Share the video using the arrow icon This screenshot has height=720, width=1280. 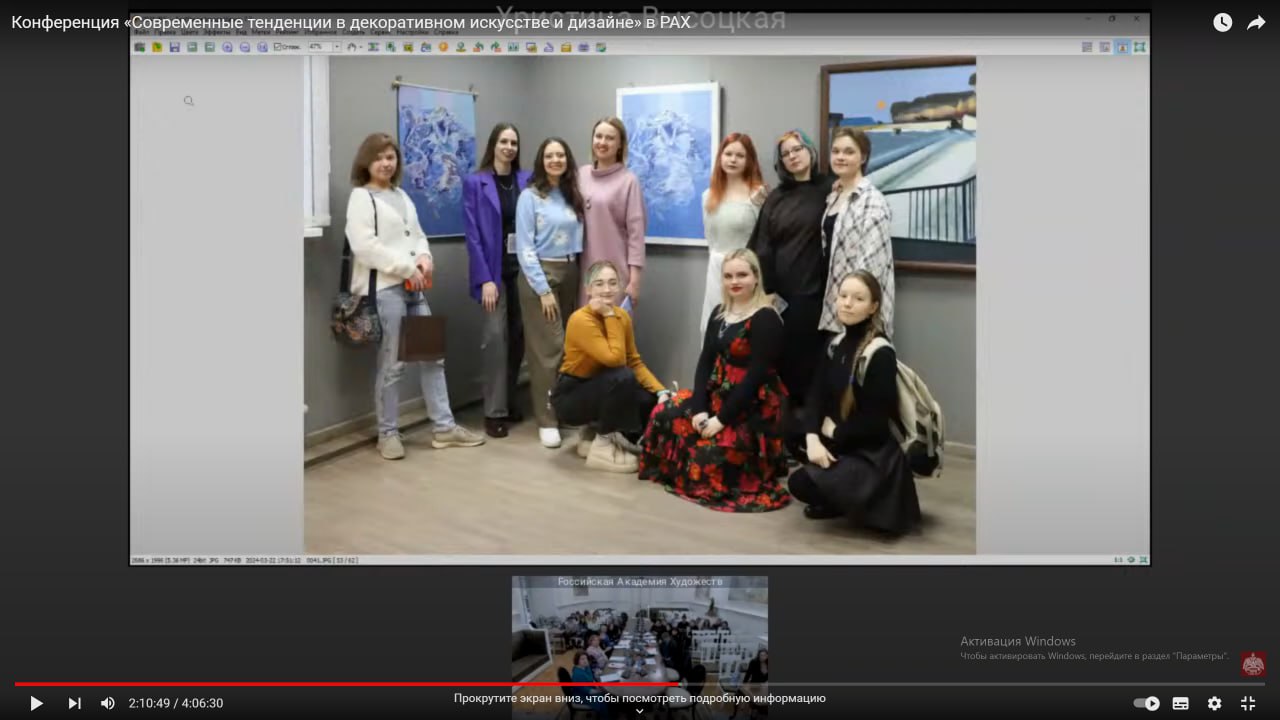[1256, 22]
